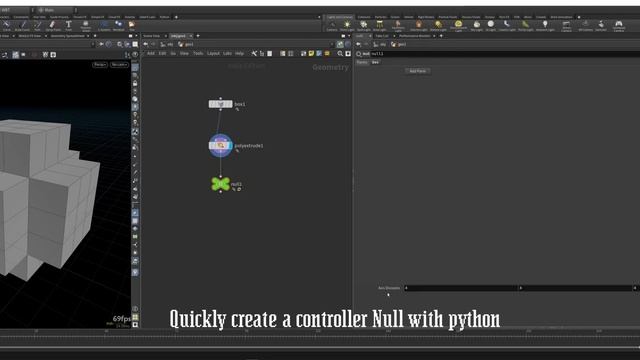Create a Distant Light from the shelf
Viewport: 640px width, 360px height.
[438, 26]
